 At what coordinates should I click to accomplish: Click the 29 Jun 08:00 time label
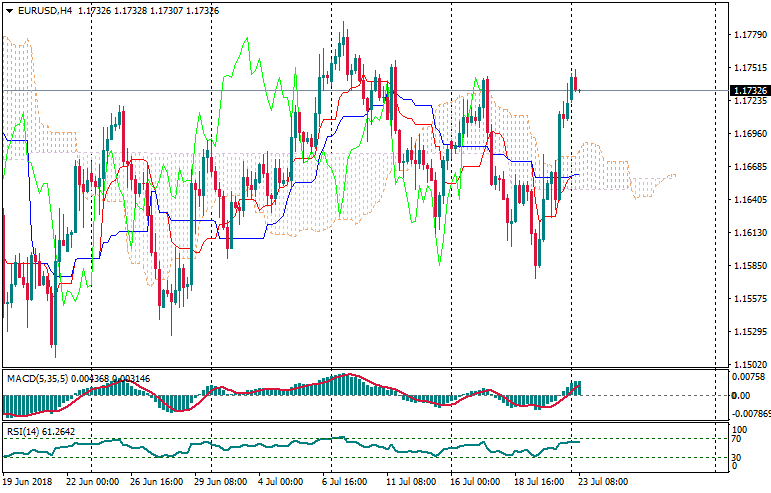221,481
